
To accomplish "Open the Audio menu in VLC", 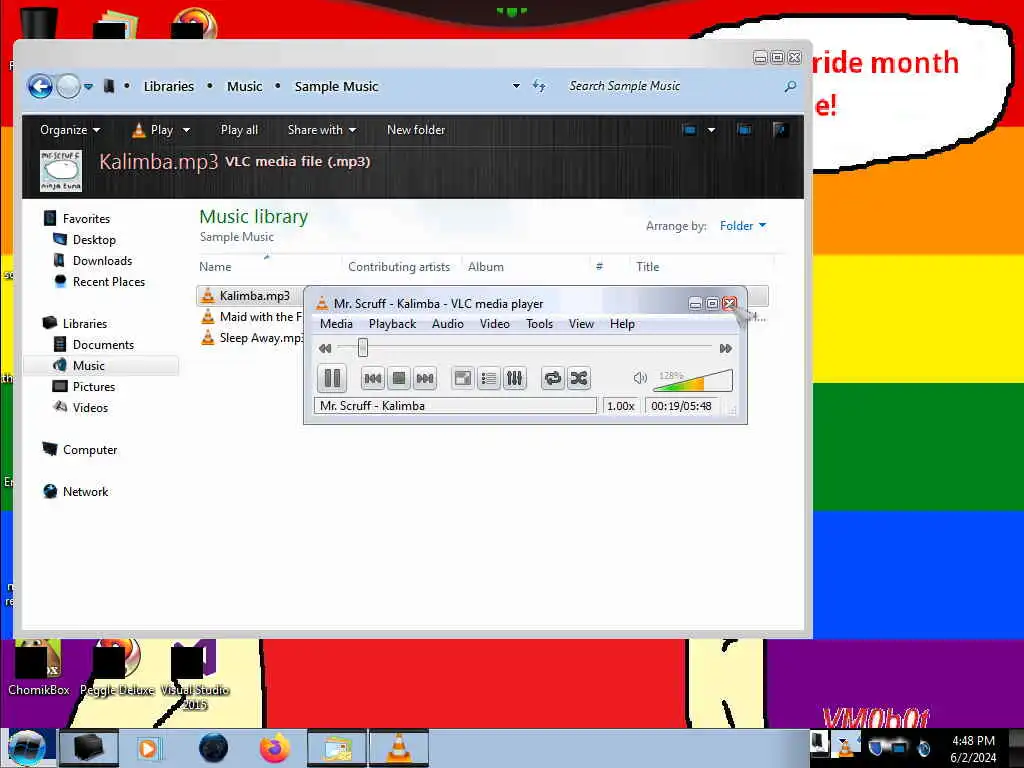I will coord(448,324).
